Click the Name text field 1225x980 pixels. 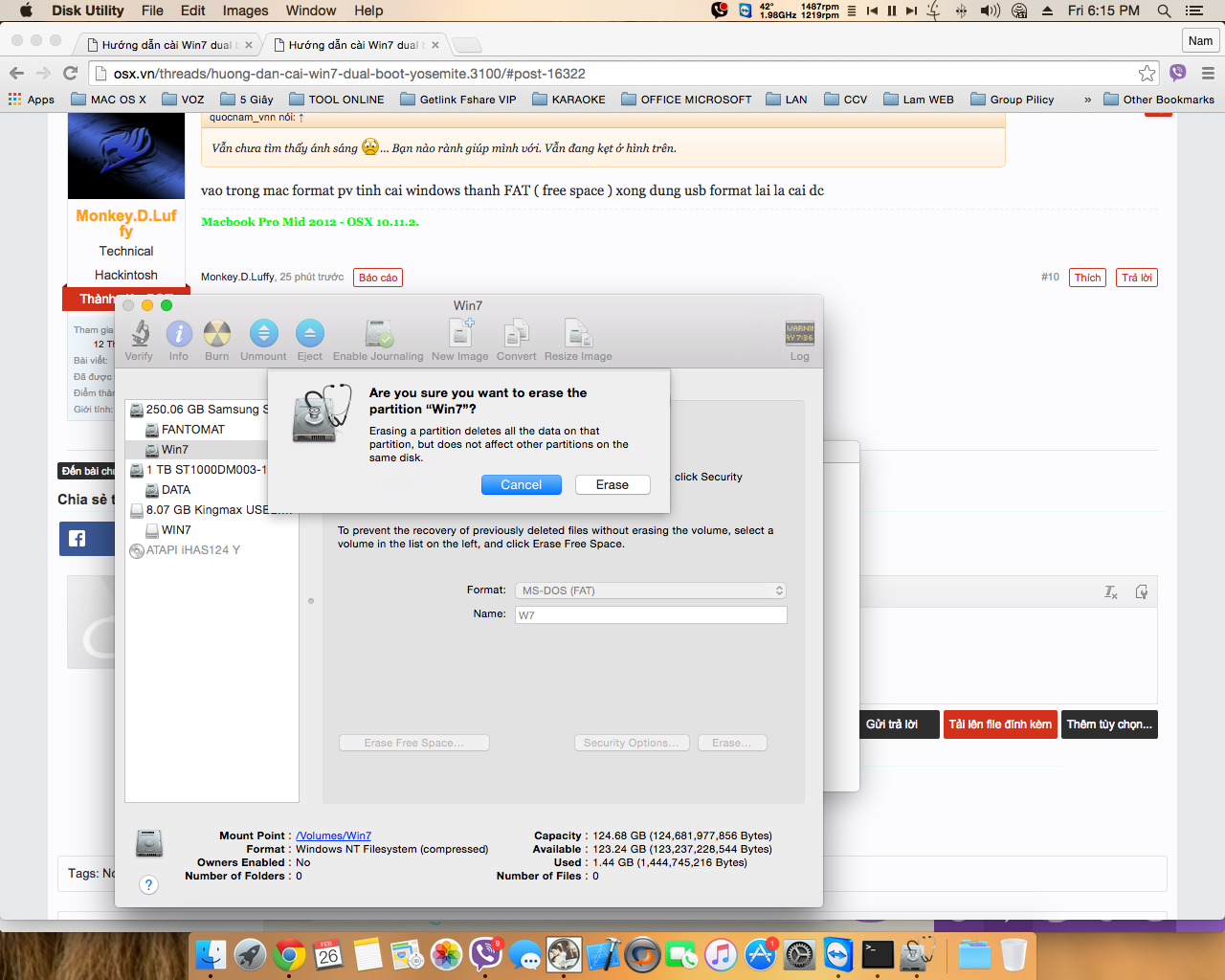coord(651,615)
